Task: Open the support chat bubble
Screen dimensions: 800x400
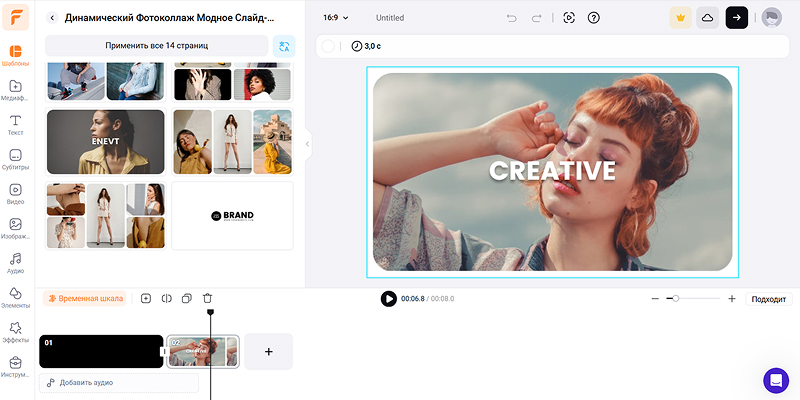Action: click(x=776, y=380)
